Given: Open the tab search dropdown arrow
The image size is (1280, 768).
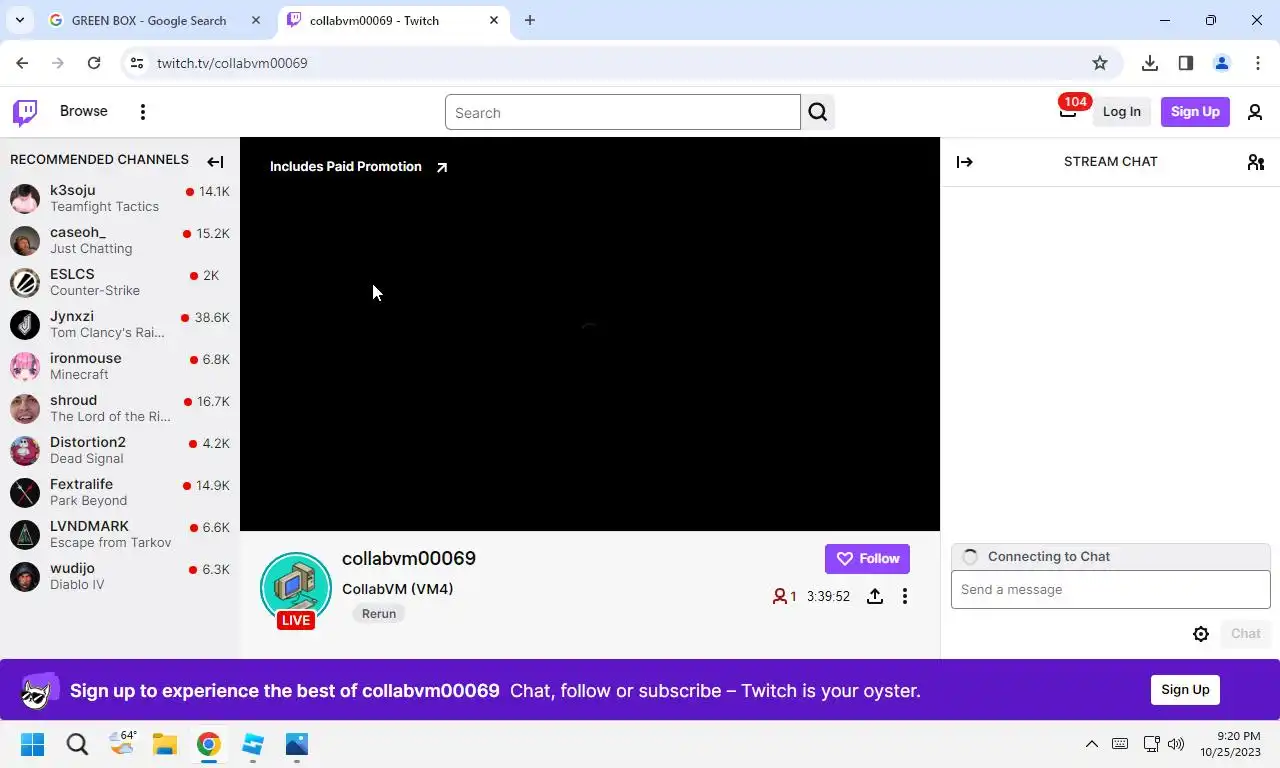Looking at the screenshot, I should tap(19, 20).
